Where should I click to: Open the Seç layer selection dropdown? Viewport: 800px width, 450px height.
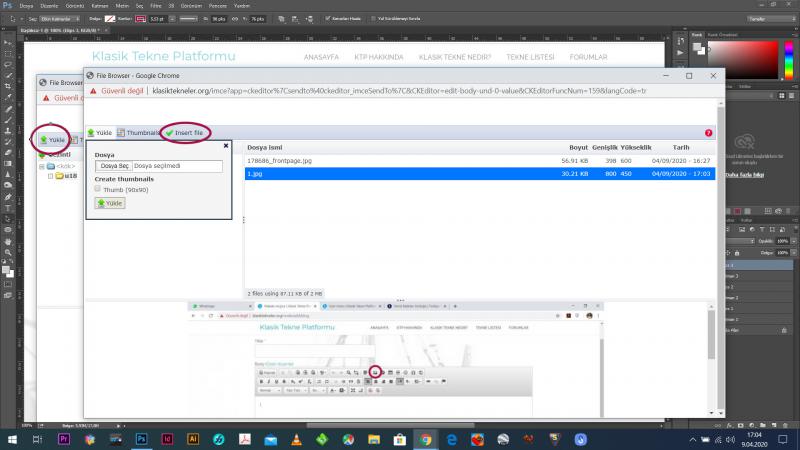coord(59,19)
